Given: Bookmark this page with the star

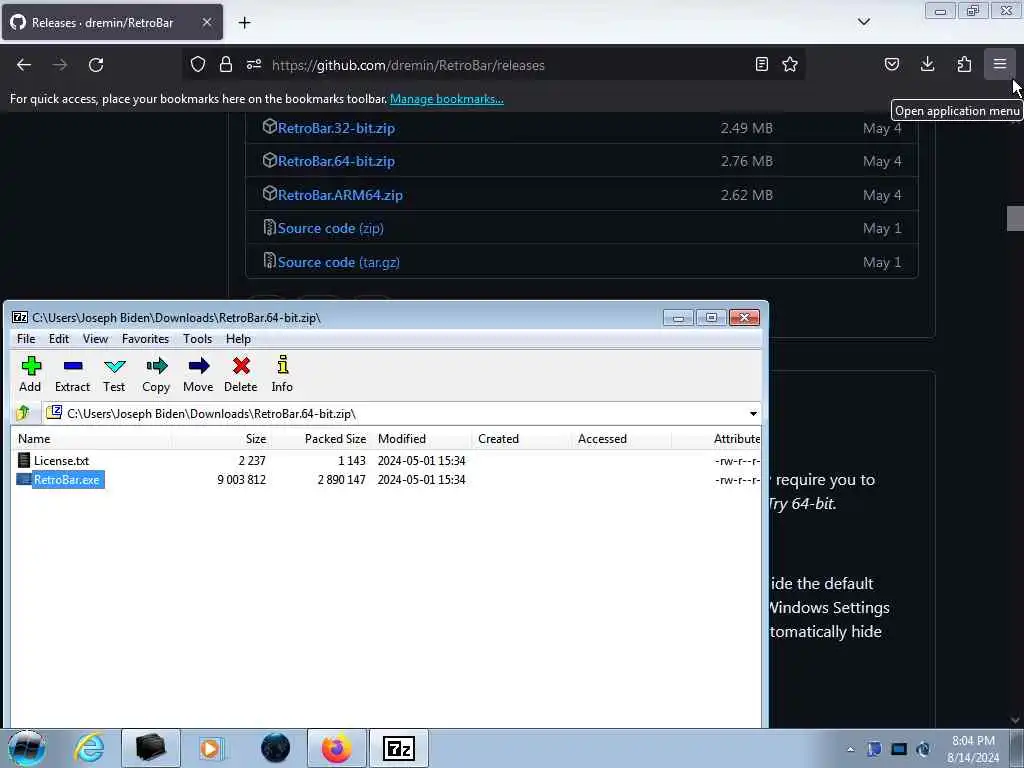Looking at the screenshot, I should tap(790, 65).
